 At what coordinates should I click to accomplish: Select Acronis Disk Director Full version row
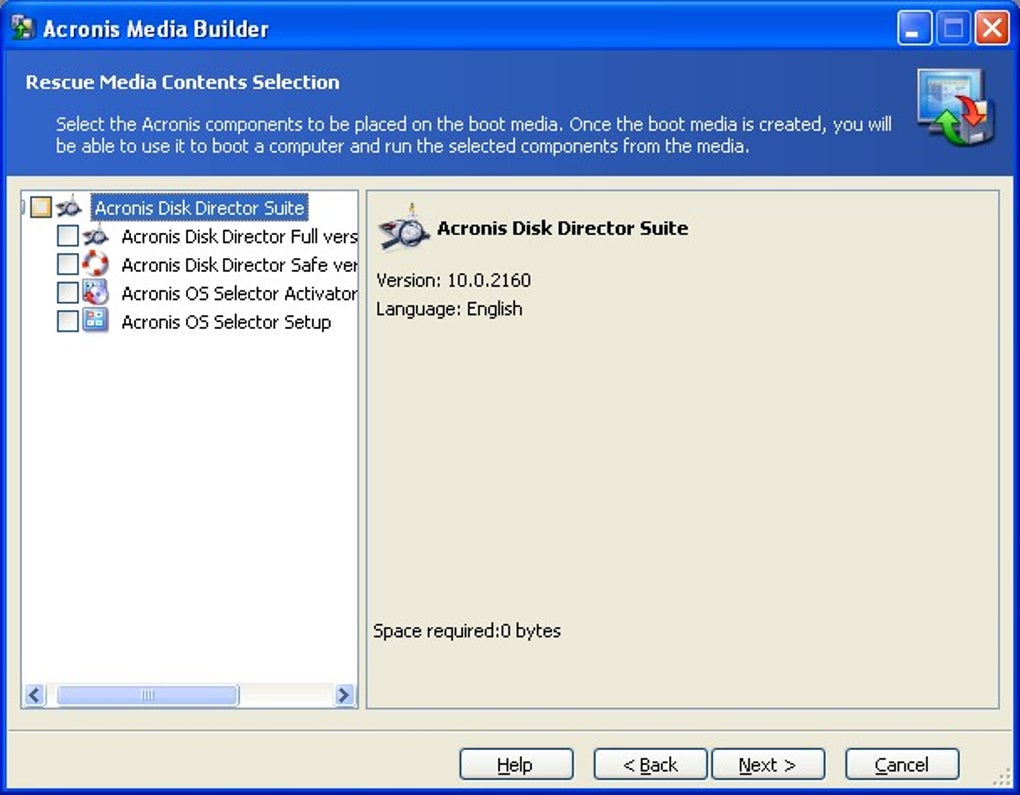(x=239, y=236)
